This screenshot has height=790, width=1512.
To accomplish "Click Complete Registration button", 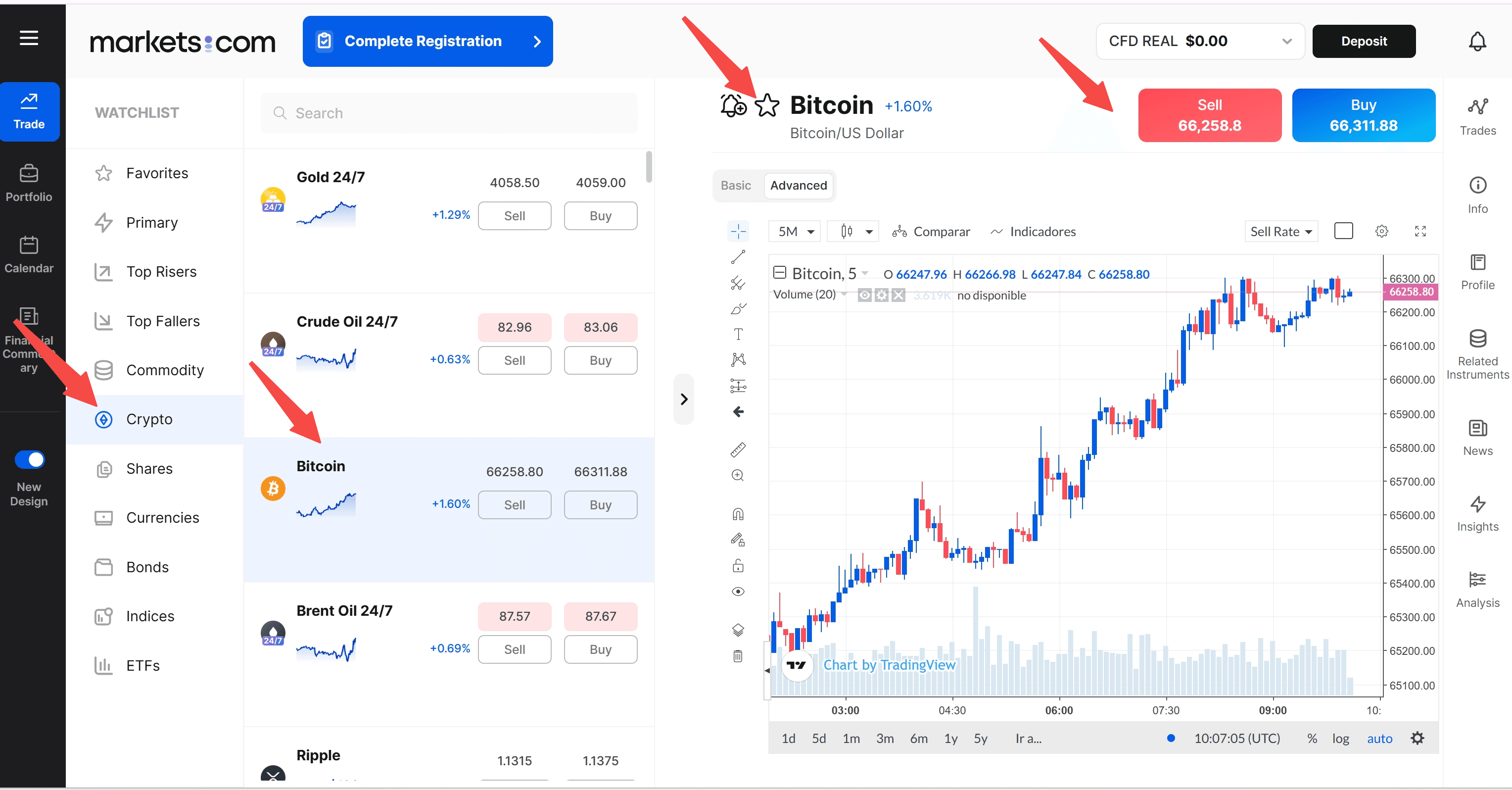I will click(x=427, y=41).
